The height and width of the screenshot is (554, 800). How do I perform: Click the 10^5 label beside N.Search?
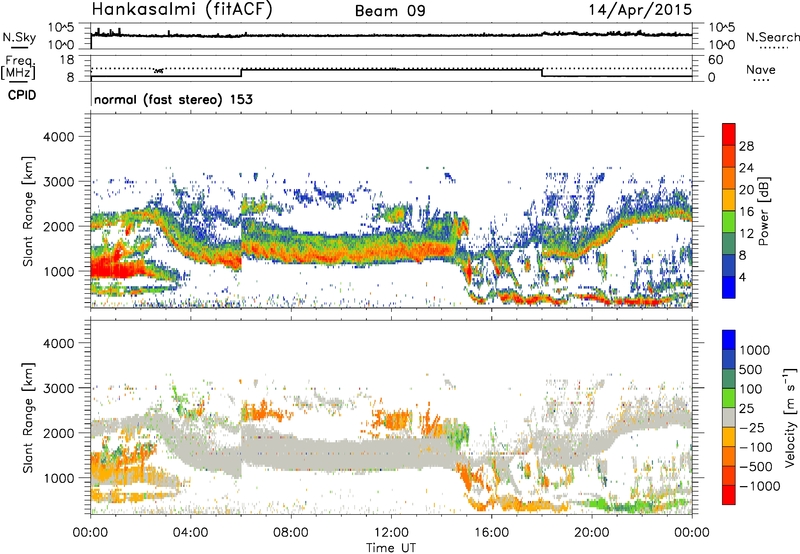tap(721, 28)
